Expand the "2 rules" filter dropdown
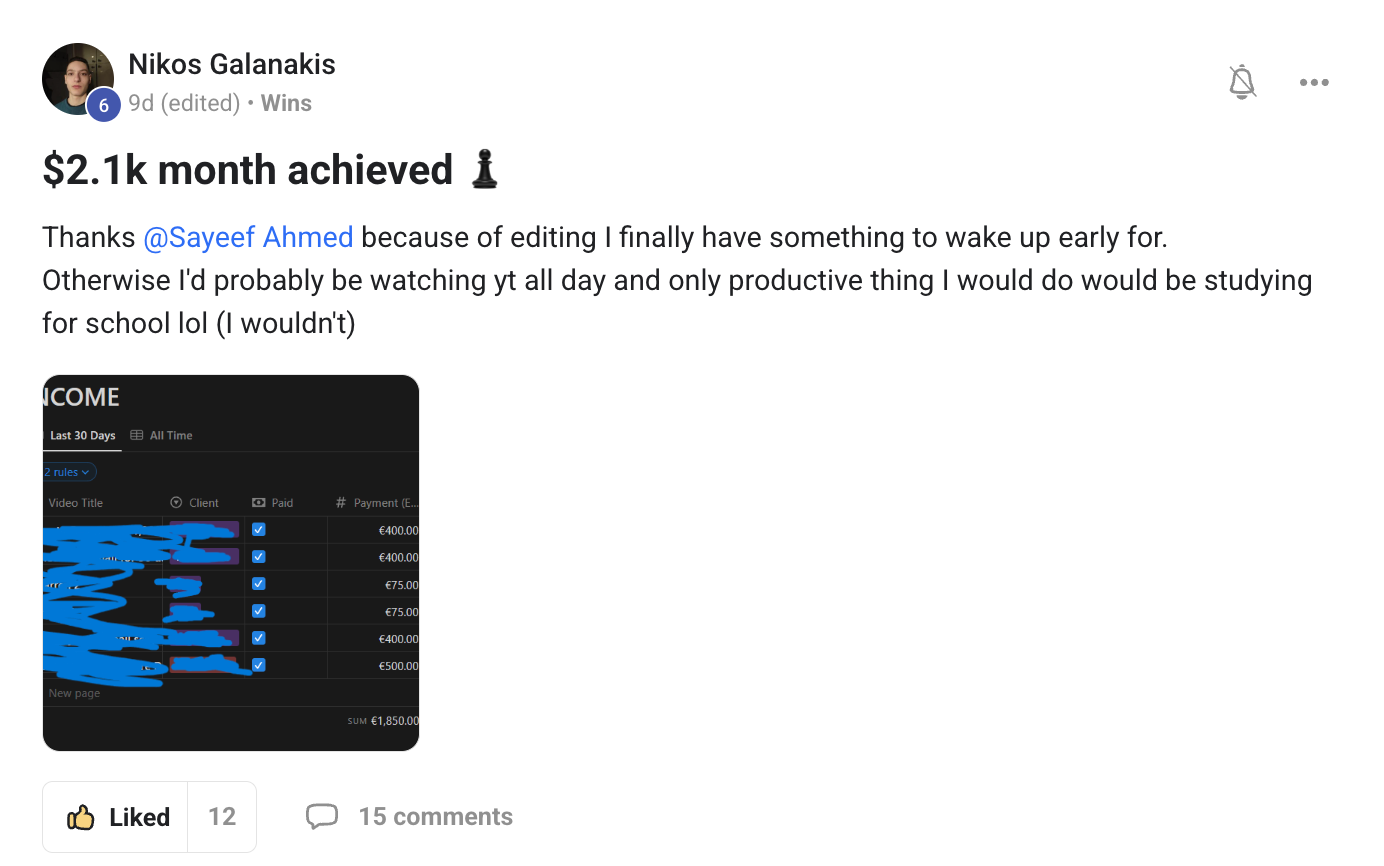 (x=68, y=472)
